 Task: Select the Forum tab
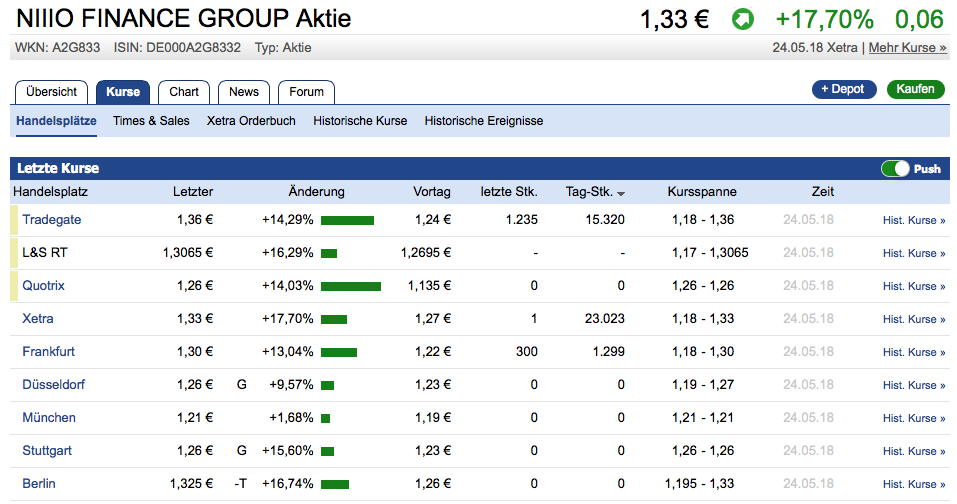pyautogui.click(x=307, y=92)
